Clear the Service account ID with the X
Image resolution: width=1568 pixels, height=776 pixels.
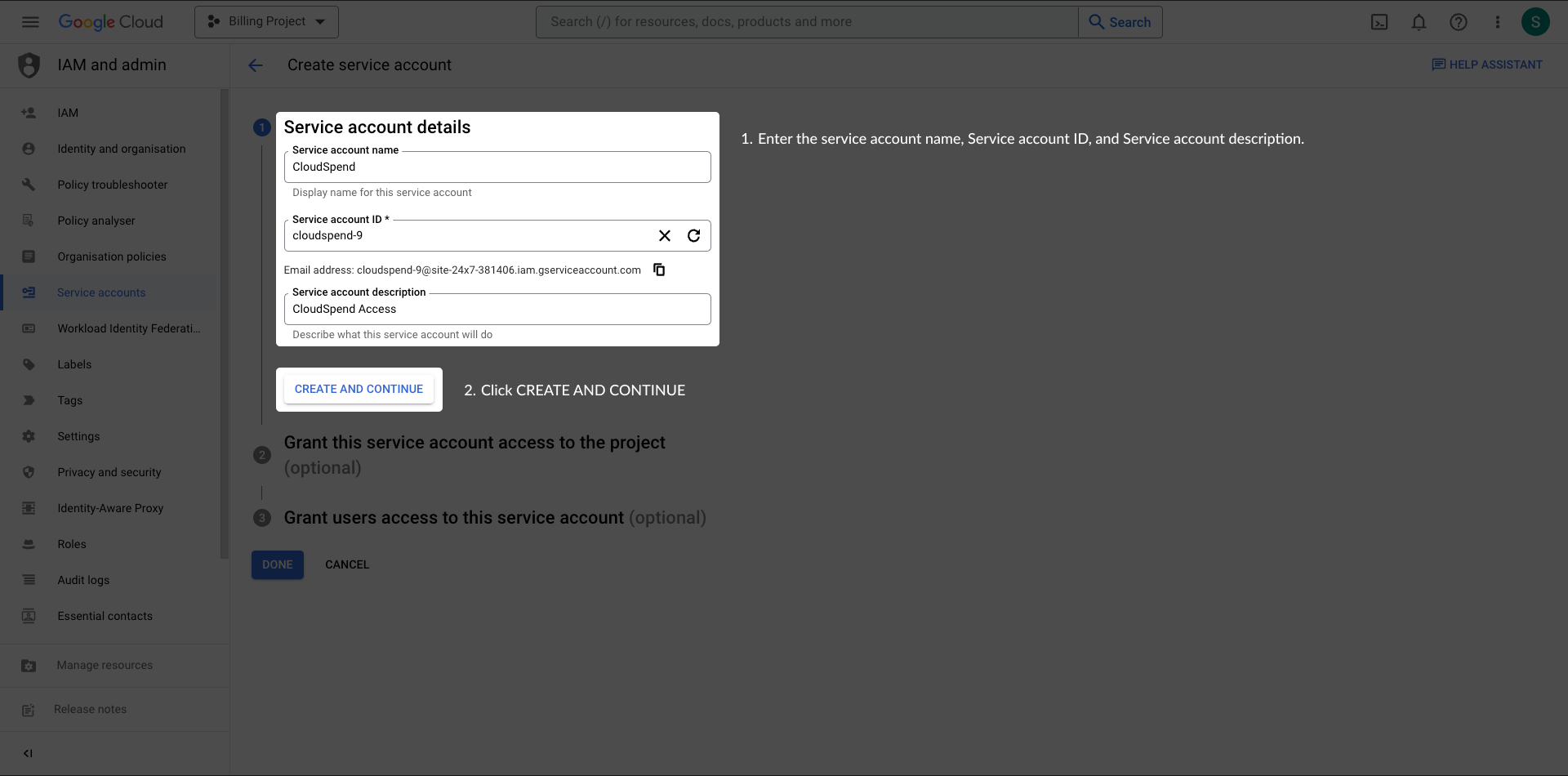(664, 235)
